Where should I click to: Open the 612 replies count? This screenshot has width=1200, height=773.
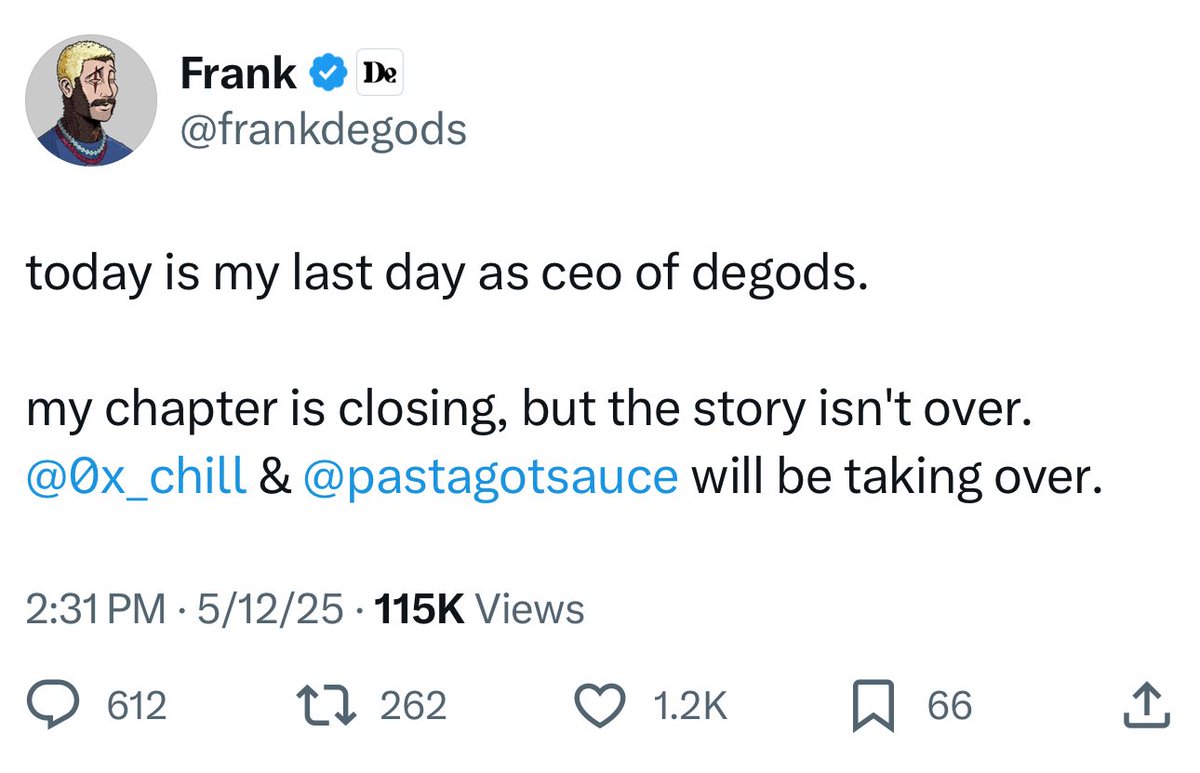point(137,705)
